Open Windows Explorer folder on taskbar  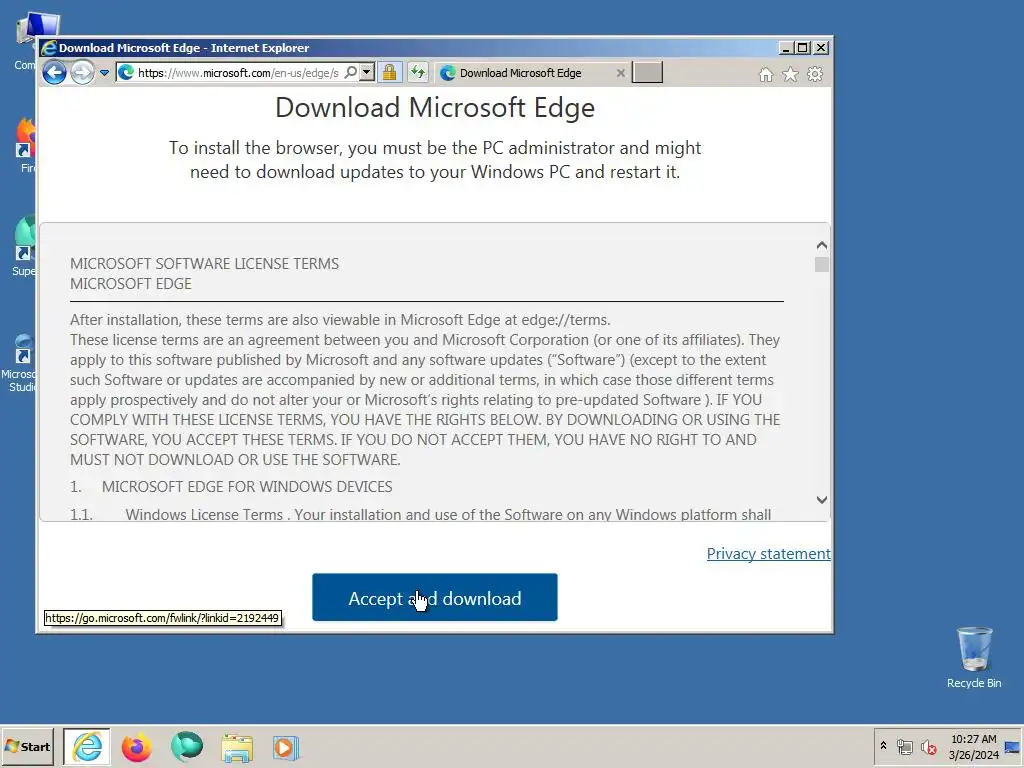click(x=237, y=748)
